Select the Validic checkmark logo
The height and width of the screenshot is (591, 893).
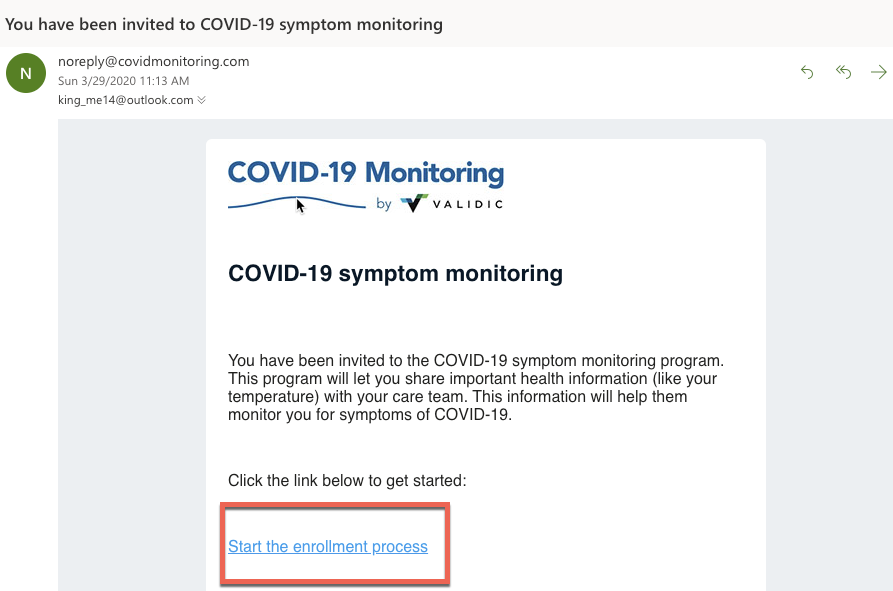[414, 203]
